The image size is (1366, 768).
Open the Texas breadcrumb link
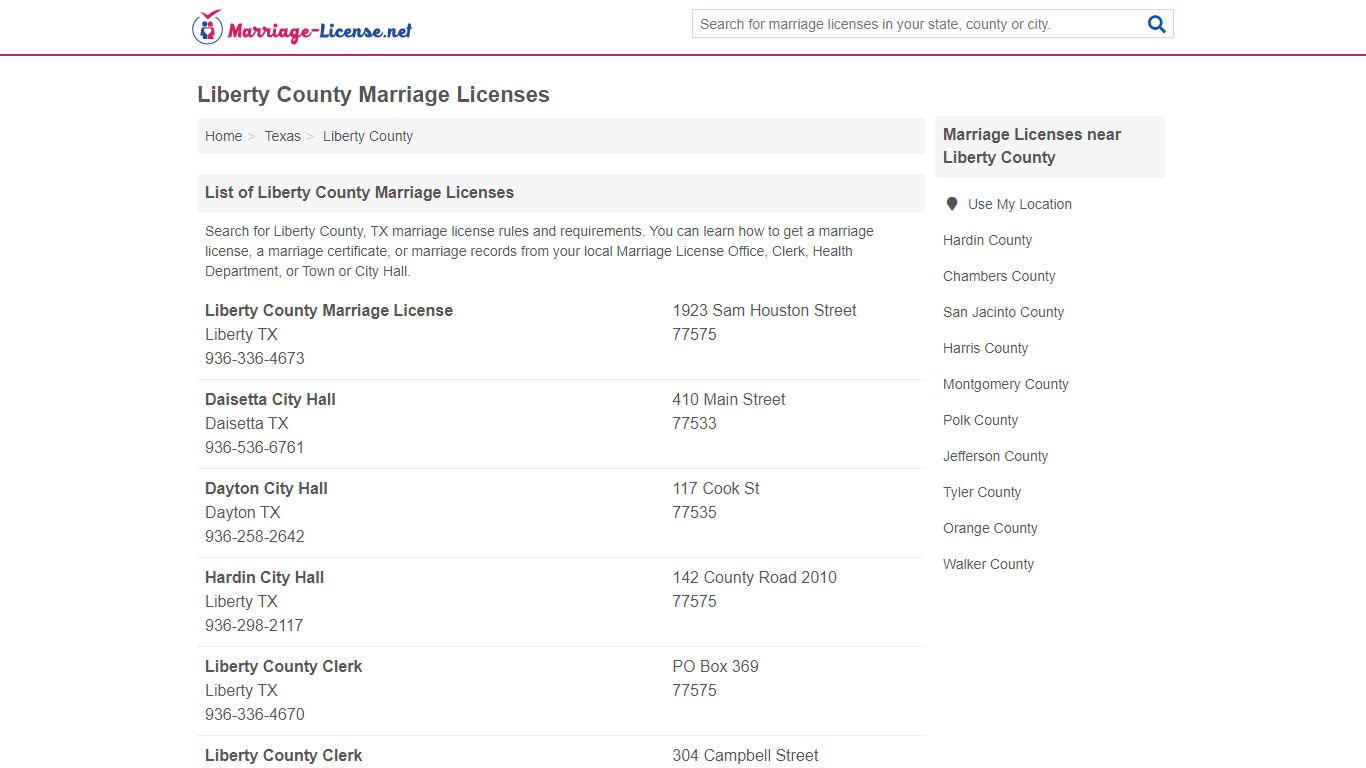tap(282, 136)
